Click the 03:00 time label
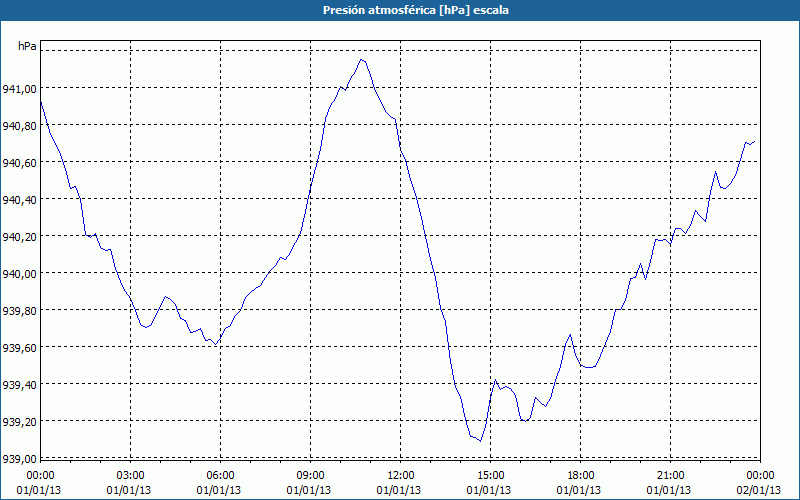Screen dimensions: 800x500 click(x=131, y=476)
